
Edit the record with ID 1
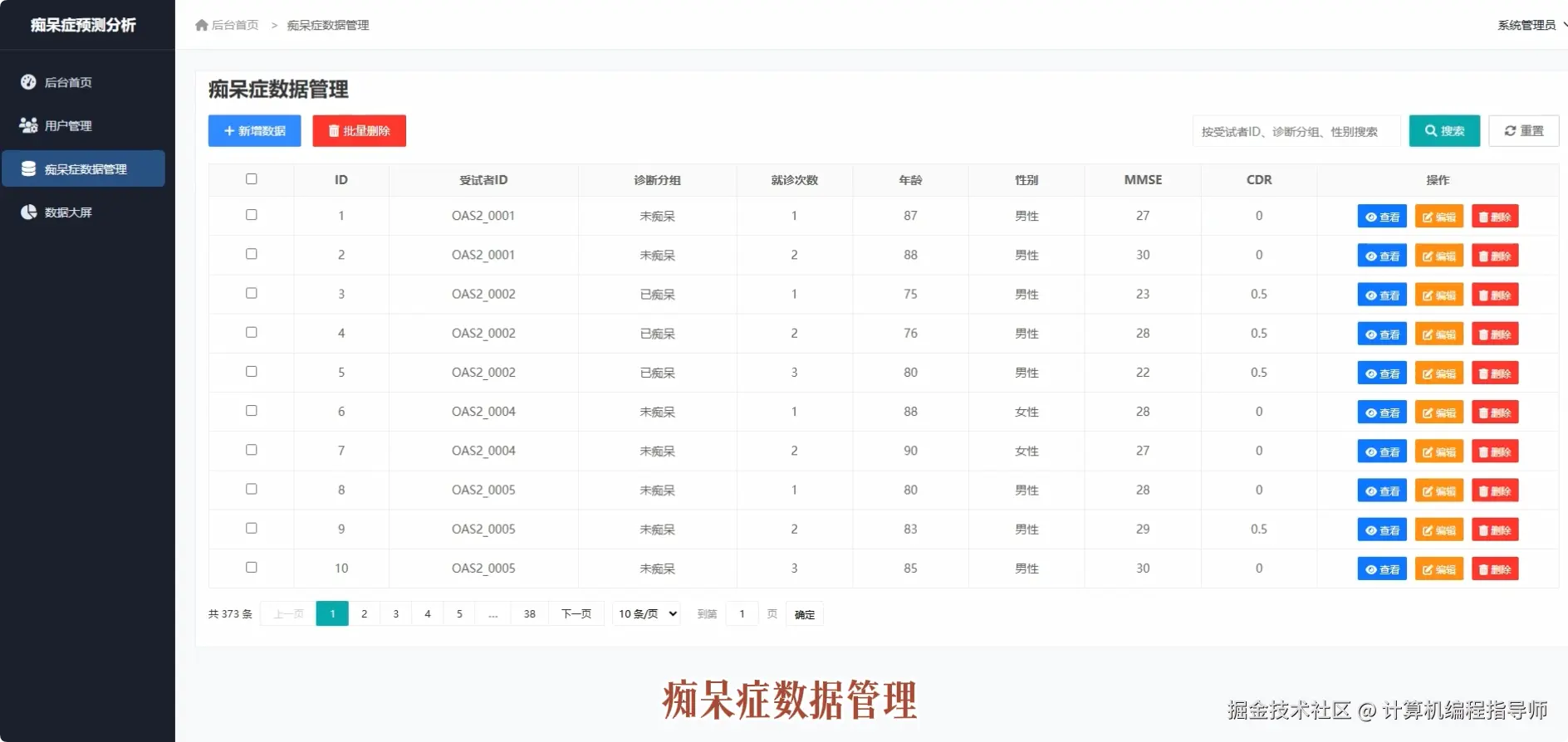[1438, 217]
